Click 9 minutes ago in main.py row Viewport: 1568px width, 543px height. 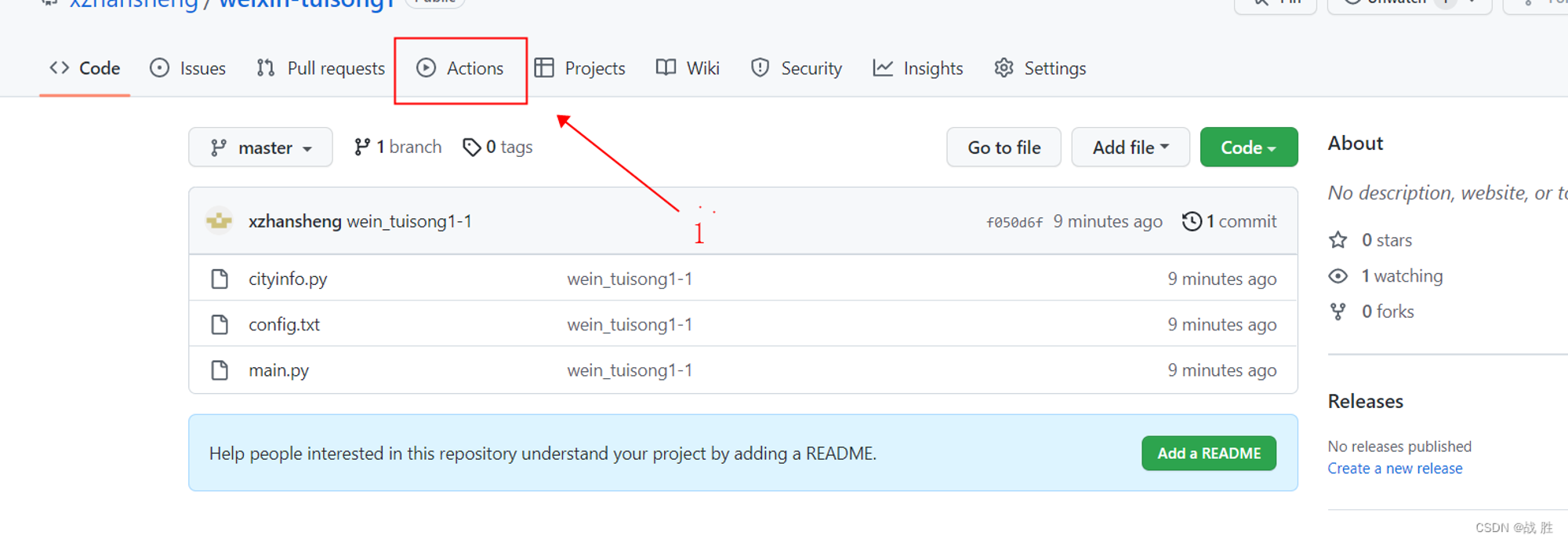point(1221,370)
